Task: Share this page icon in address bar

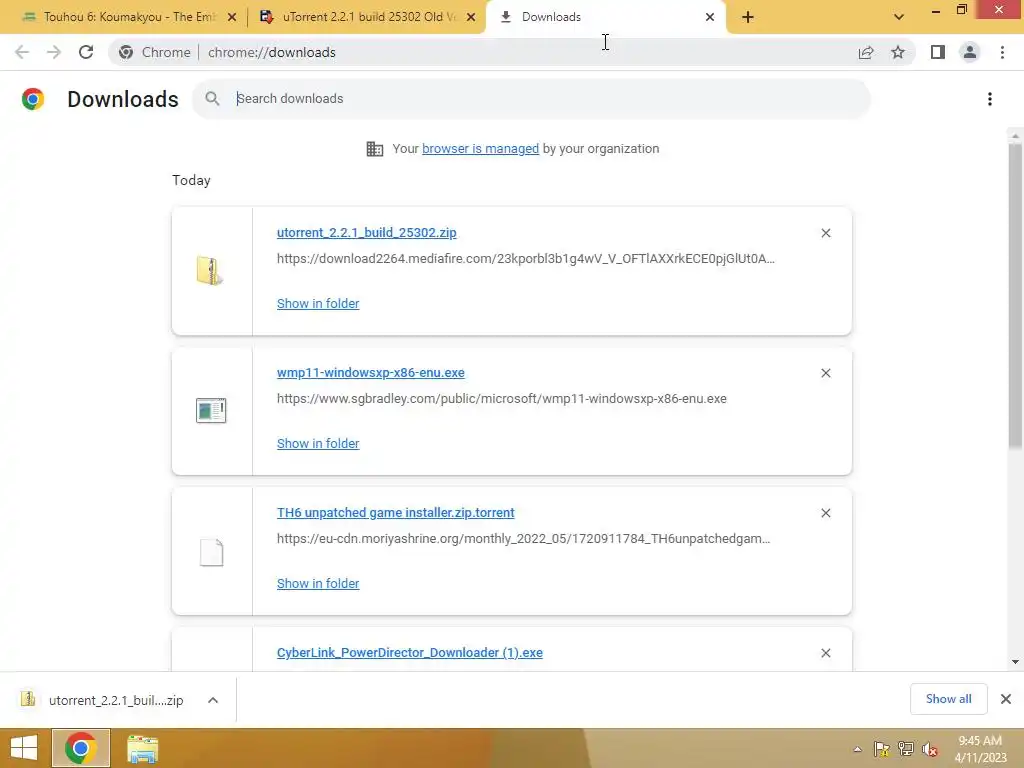Action: 866,52
